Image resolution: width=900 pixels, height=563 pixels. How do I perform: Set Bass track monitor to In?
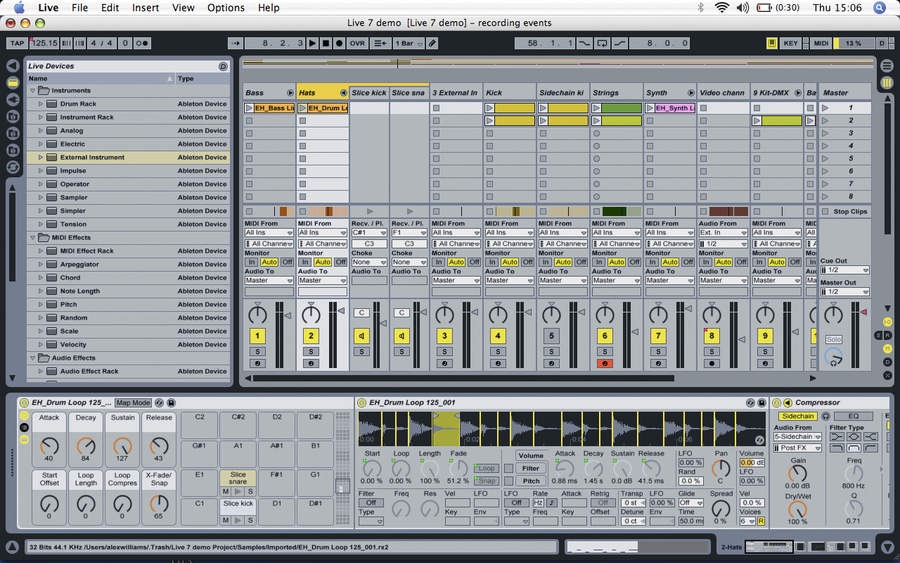point(251,262)
